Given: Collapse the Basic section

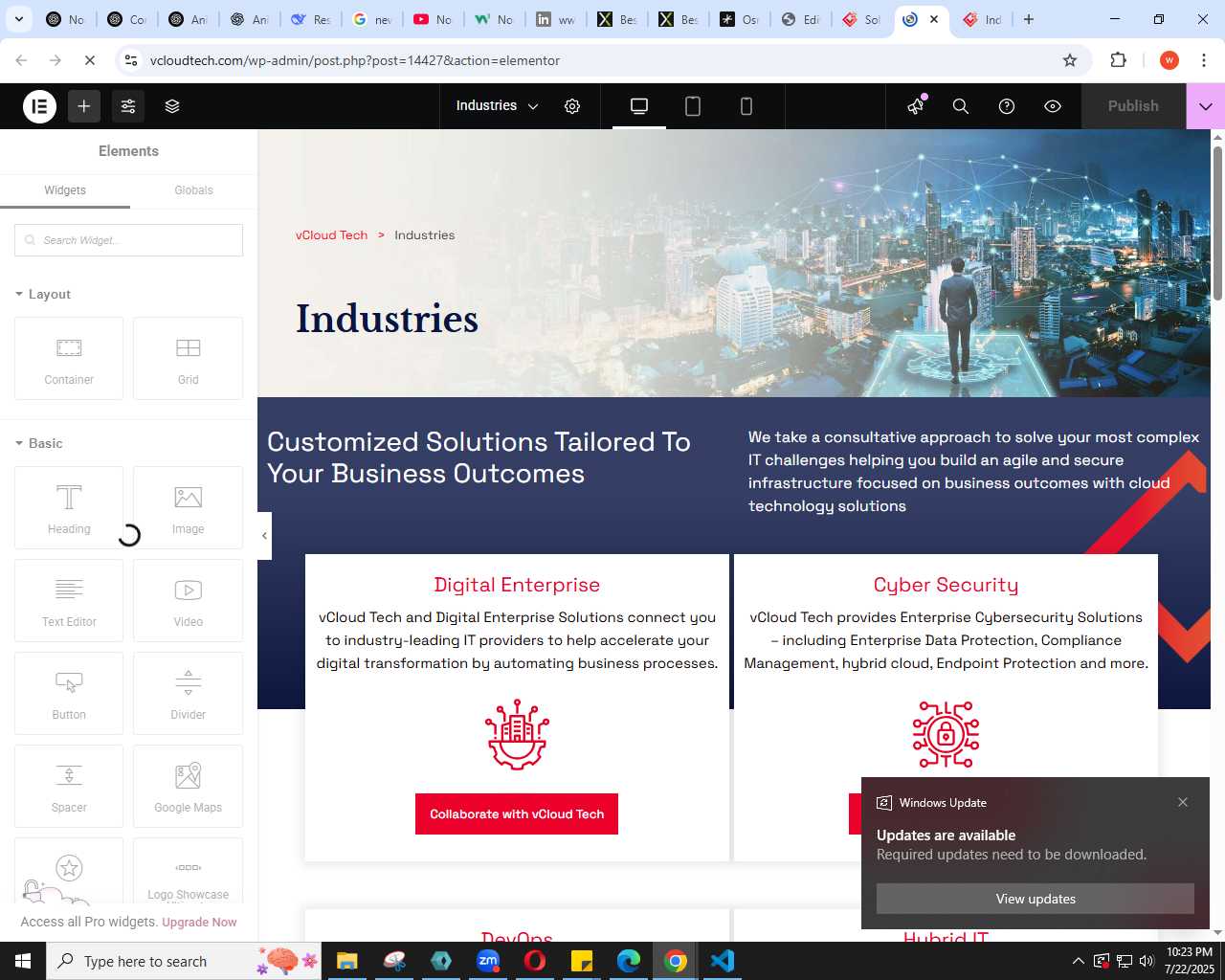Looking at the screenshot, I should point(39,443).
